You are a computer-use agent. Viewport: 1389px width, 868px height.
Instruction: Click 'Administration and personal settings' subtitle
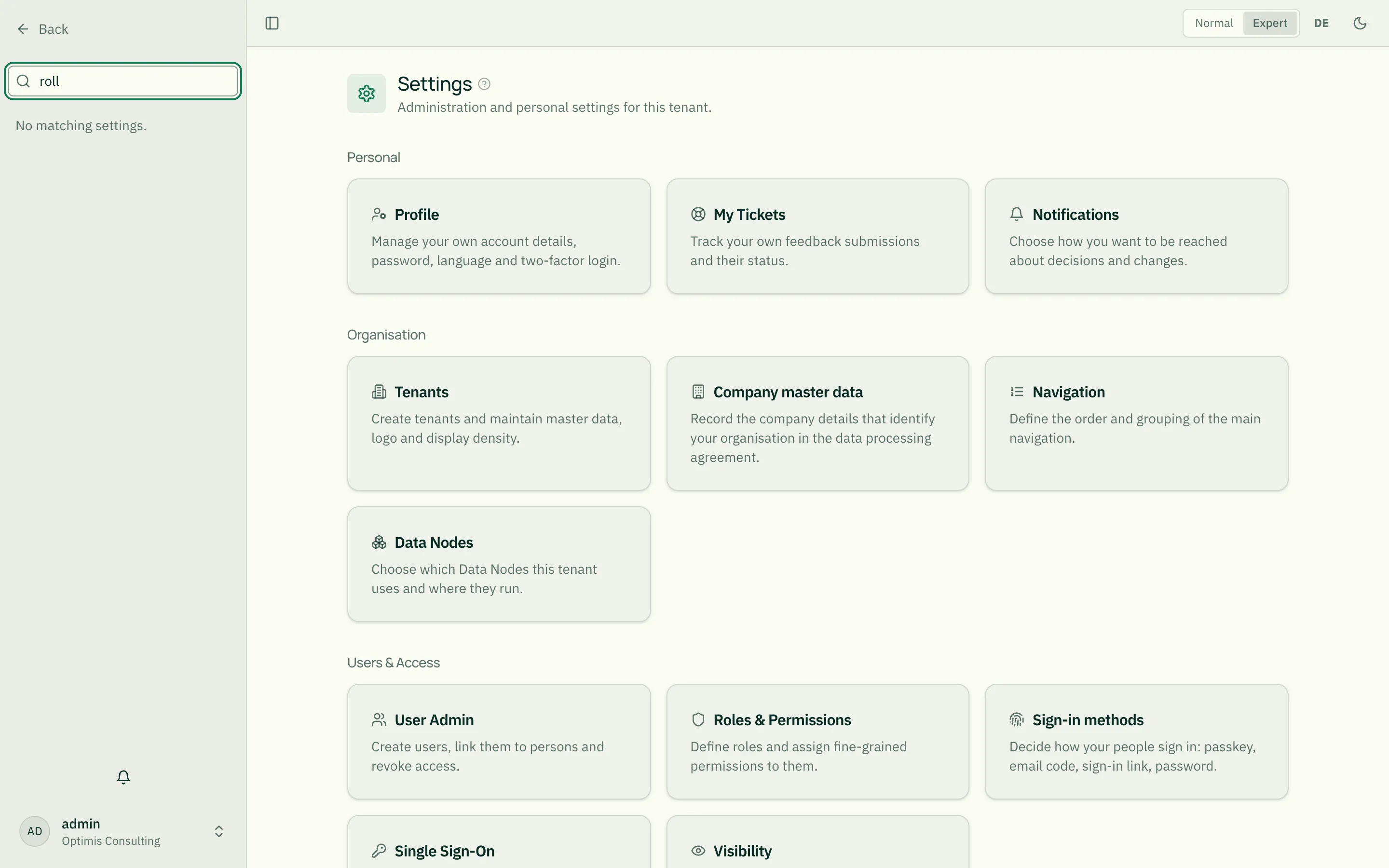(555, 108)
